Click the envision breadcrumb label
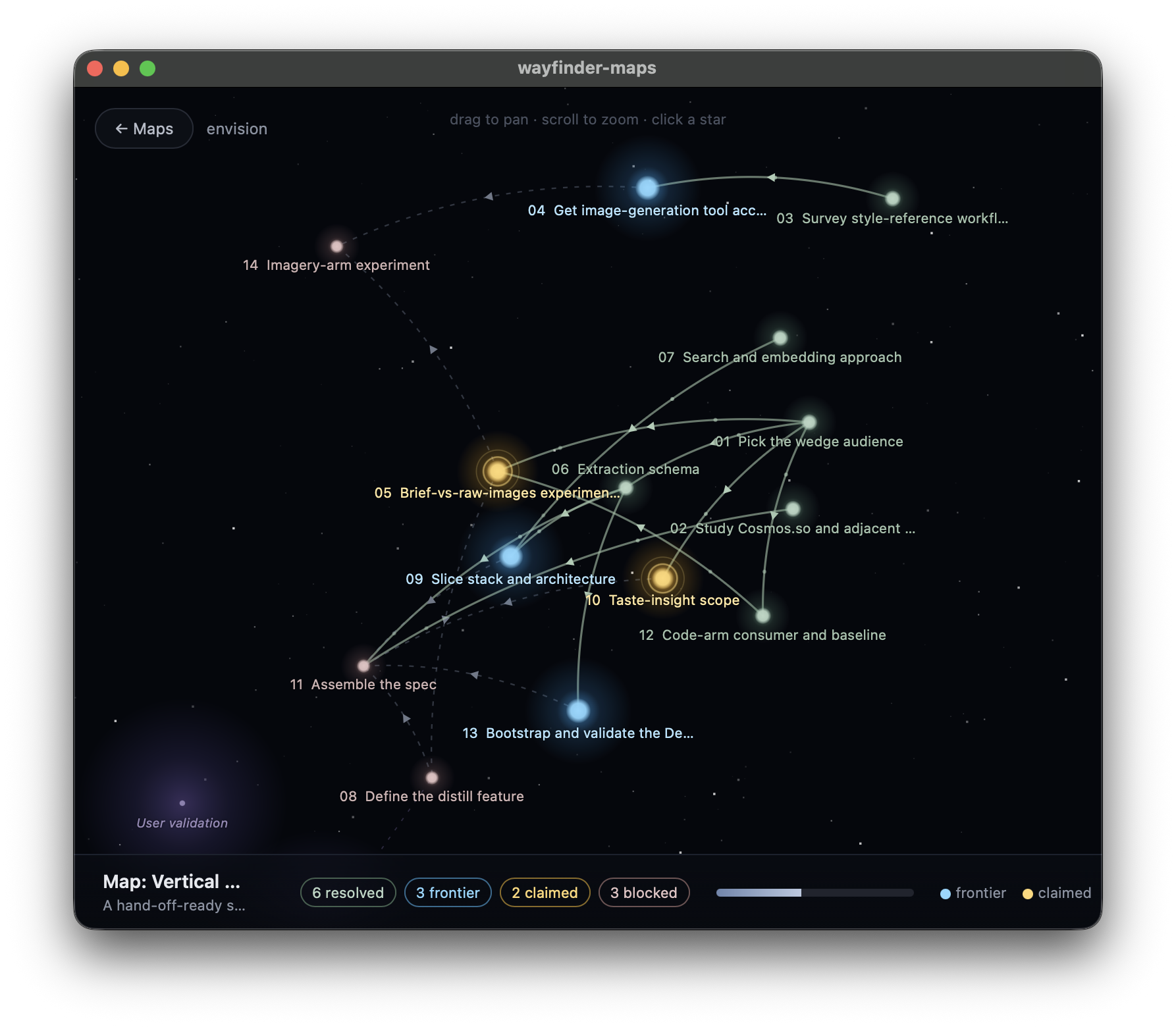This screenshot has height=1027, width=1176. (237, 128)
